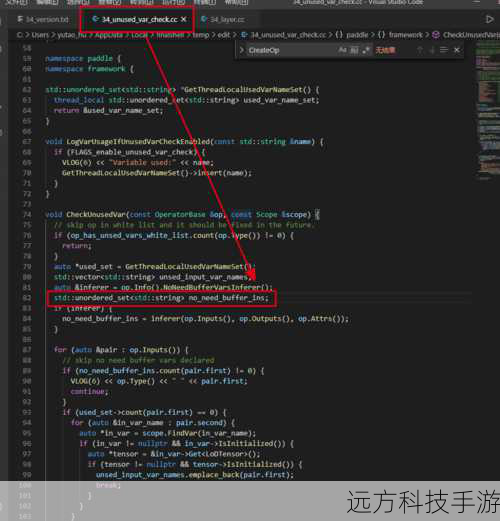Click 'auto *tensor = &in_var->Get<LoDTensor>()' line

[x=174, y=454]
